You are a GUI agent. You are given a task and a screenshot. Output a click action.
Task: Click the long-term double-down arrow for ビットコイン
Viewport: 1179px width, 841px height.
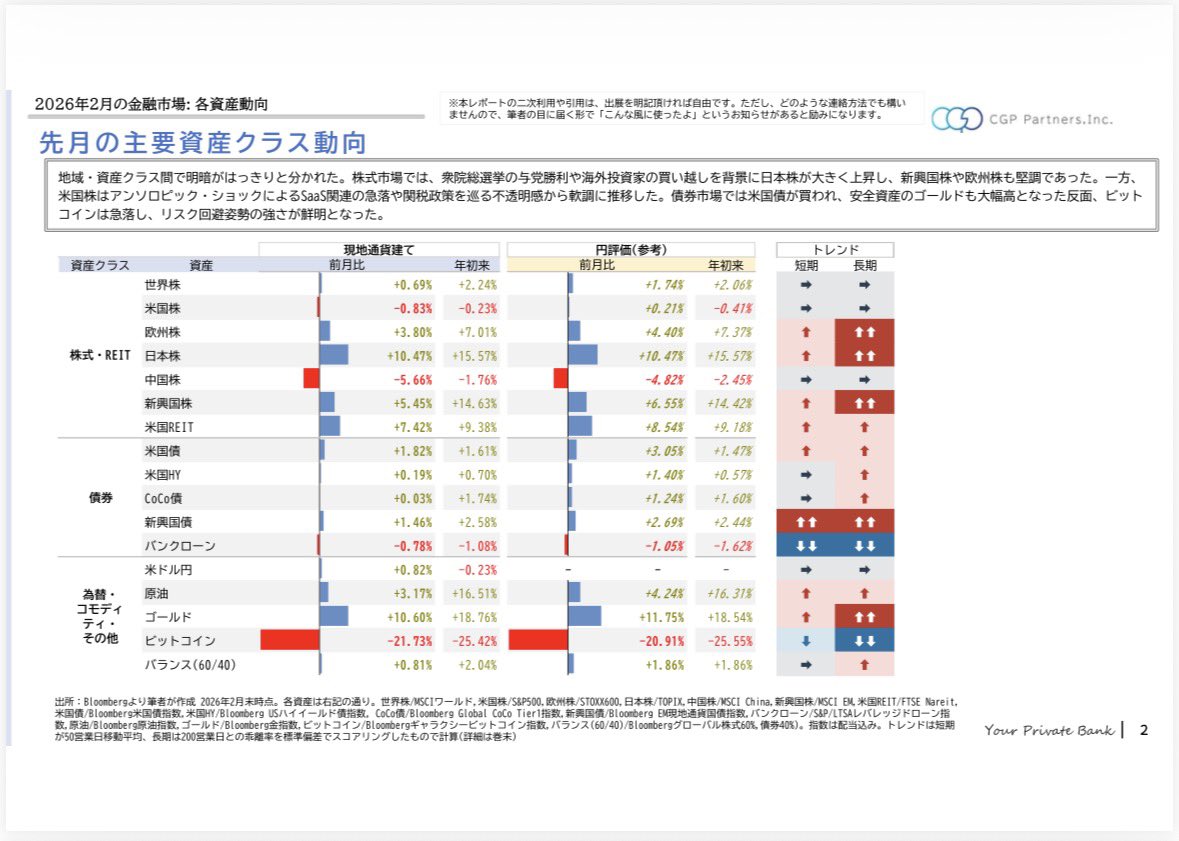[864, 641]
